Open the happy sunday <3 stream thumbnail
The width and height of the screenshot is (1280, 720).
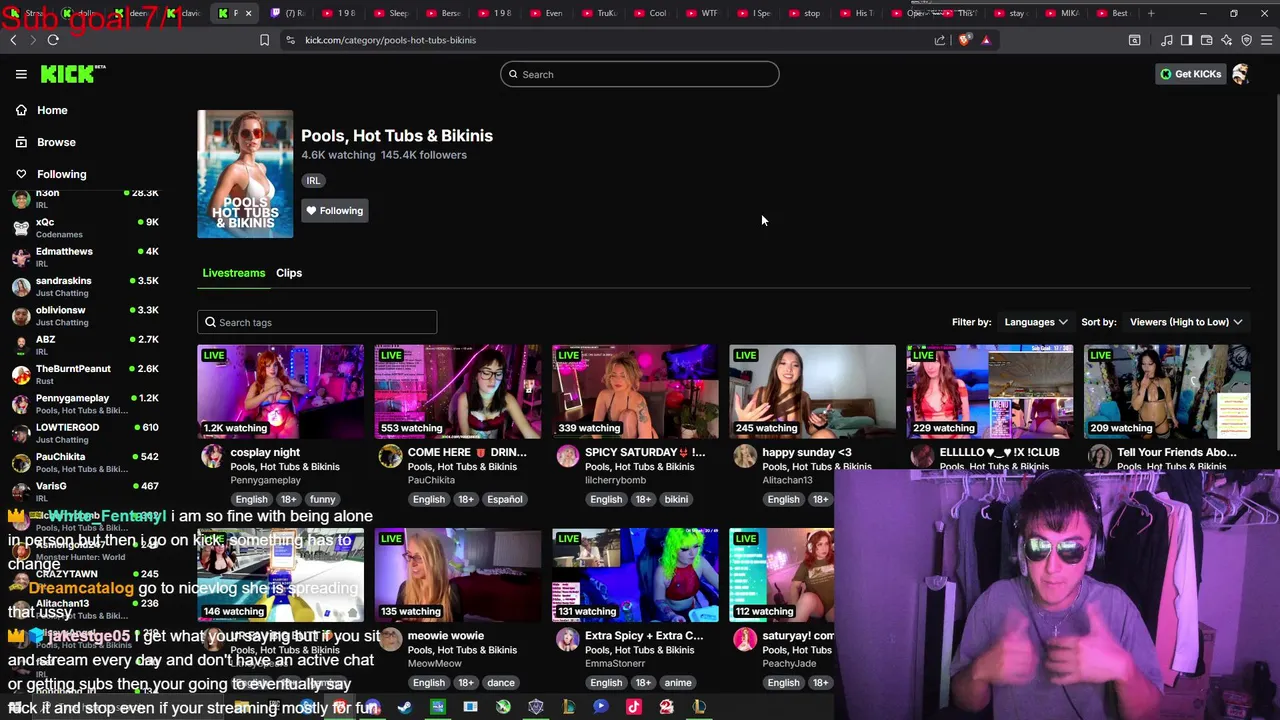coord(812,391)
